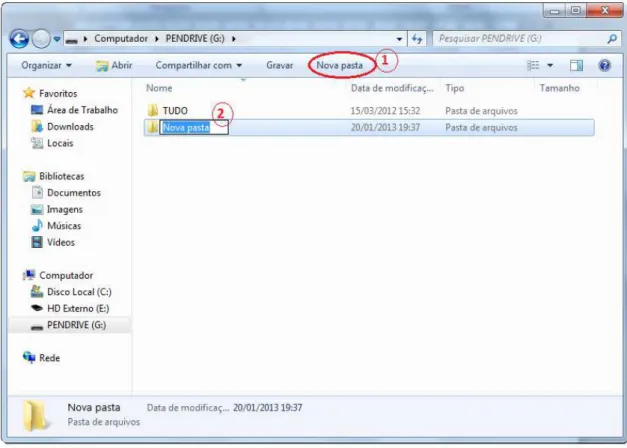Sort by the Tamanho column header
This screenshot has width=627, height=448.
(x=559, y=88)
